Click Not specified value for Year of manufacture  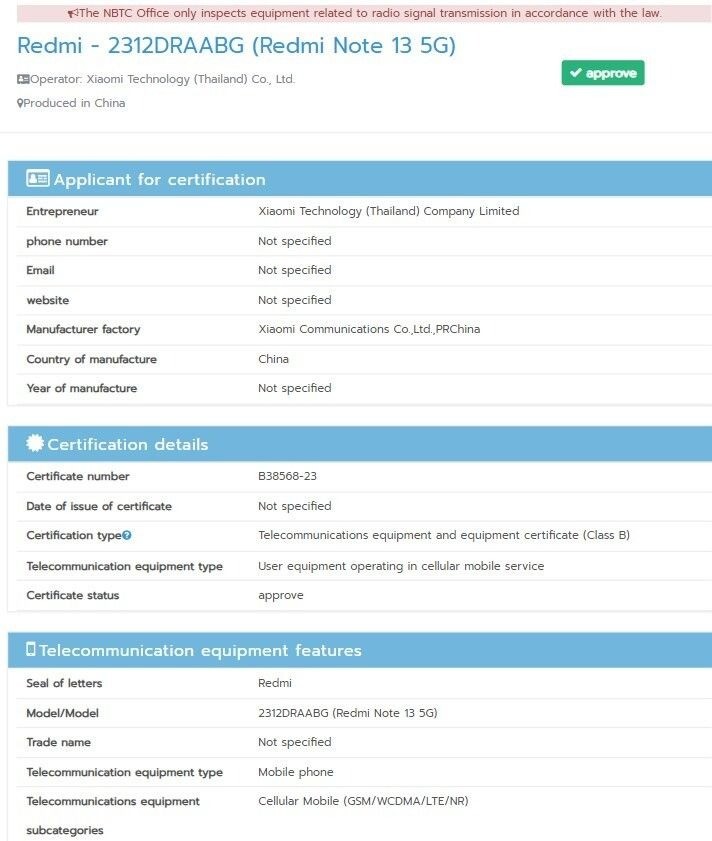pos(295,388)
